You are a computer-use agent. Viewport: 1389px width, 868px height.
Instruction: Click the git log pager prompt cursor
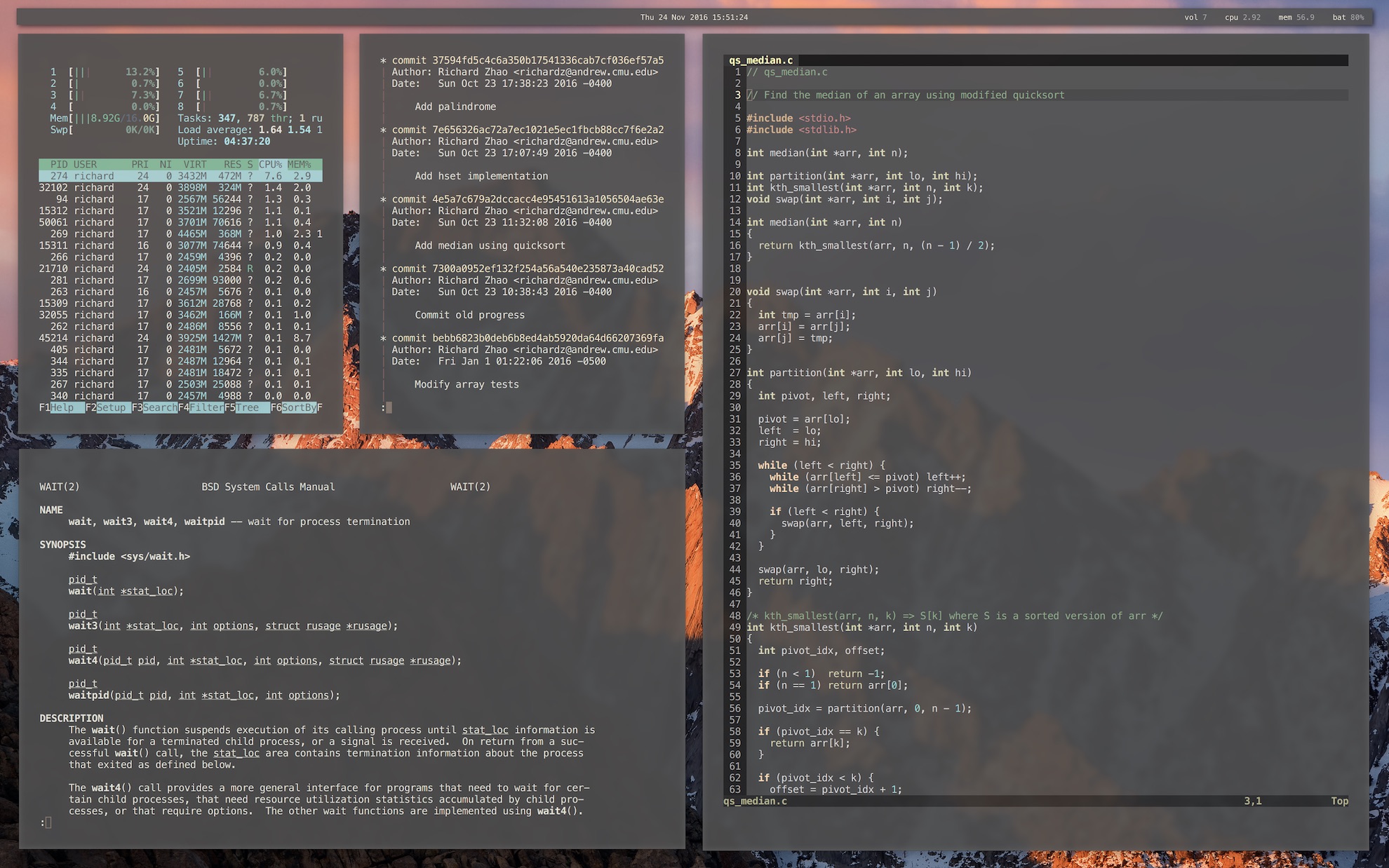(389, 407)
